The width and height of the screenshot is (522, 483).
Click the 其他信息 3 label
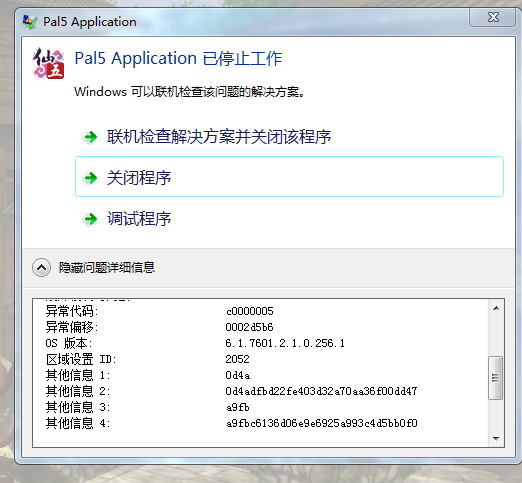(x=78, y=407)
